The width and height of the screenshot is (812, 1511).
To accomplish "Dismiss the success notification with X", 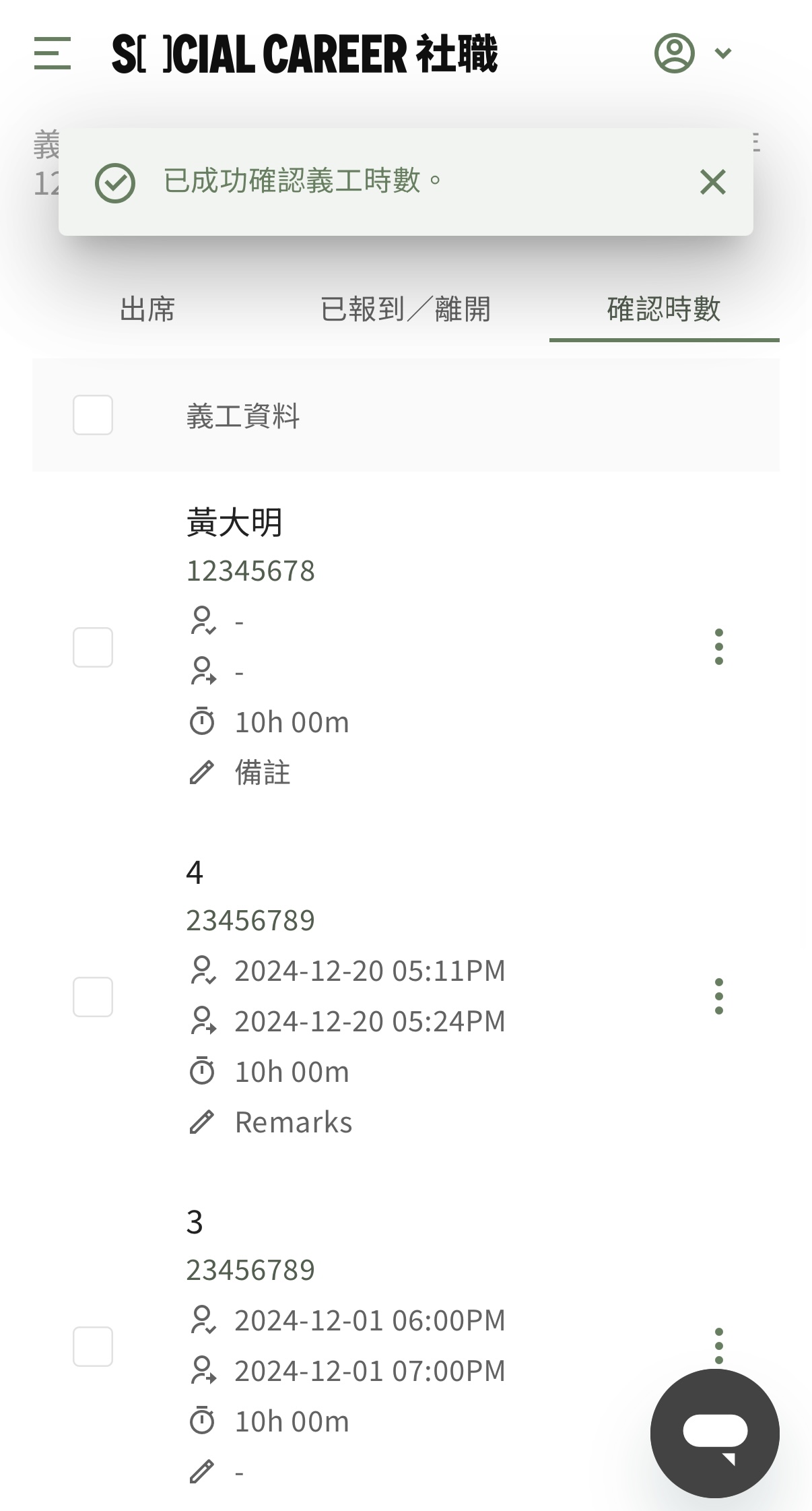I will [713, 182].
